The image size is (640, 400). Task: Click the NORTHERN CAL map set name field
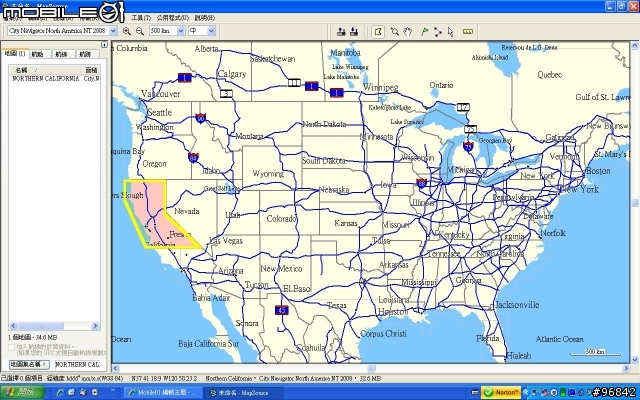pyautogui.click(x=78, y=364)
